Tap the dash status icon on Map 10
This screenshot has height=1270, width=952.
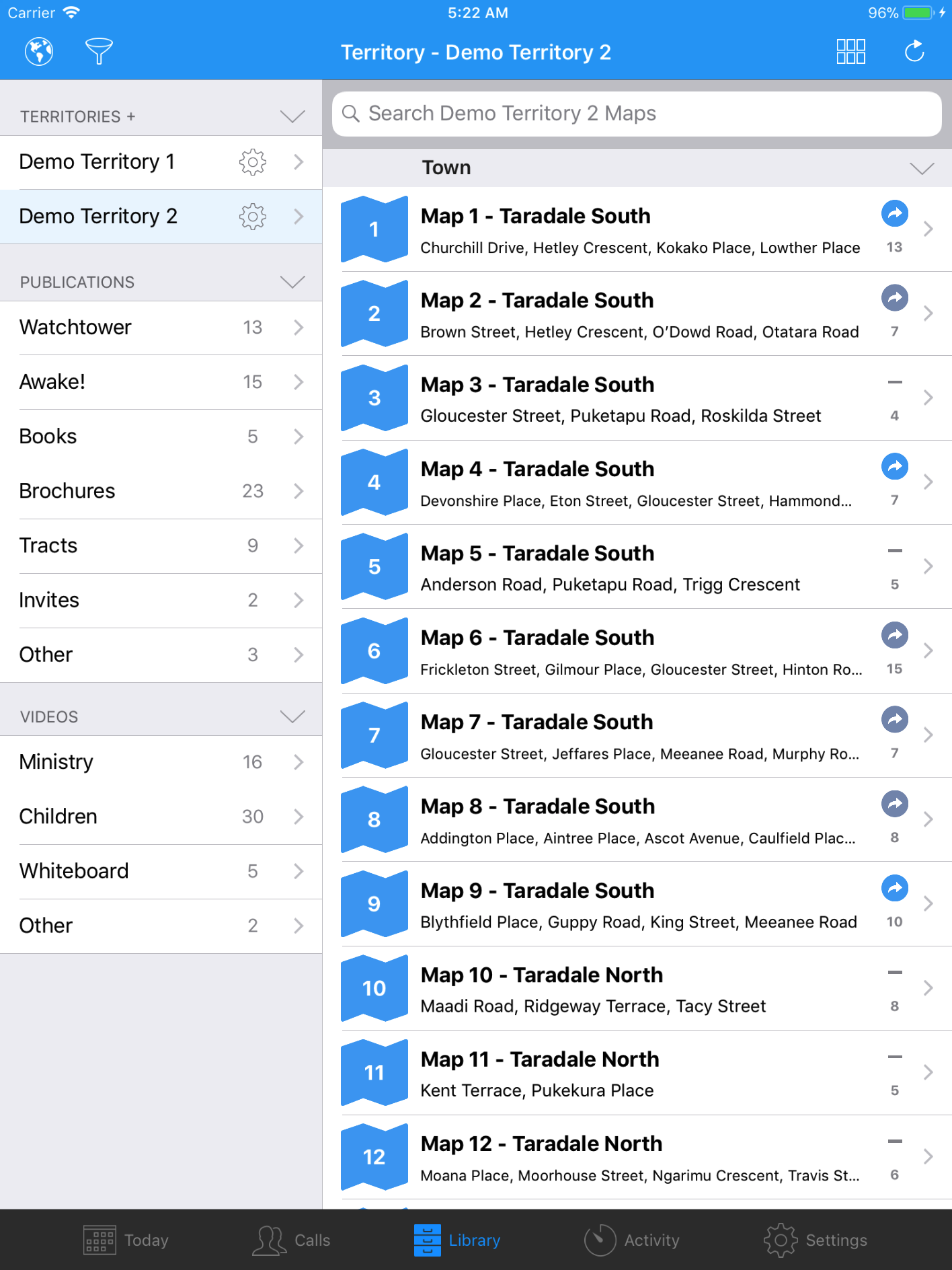(895, 972)
